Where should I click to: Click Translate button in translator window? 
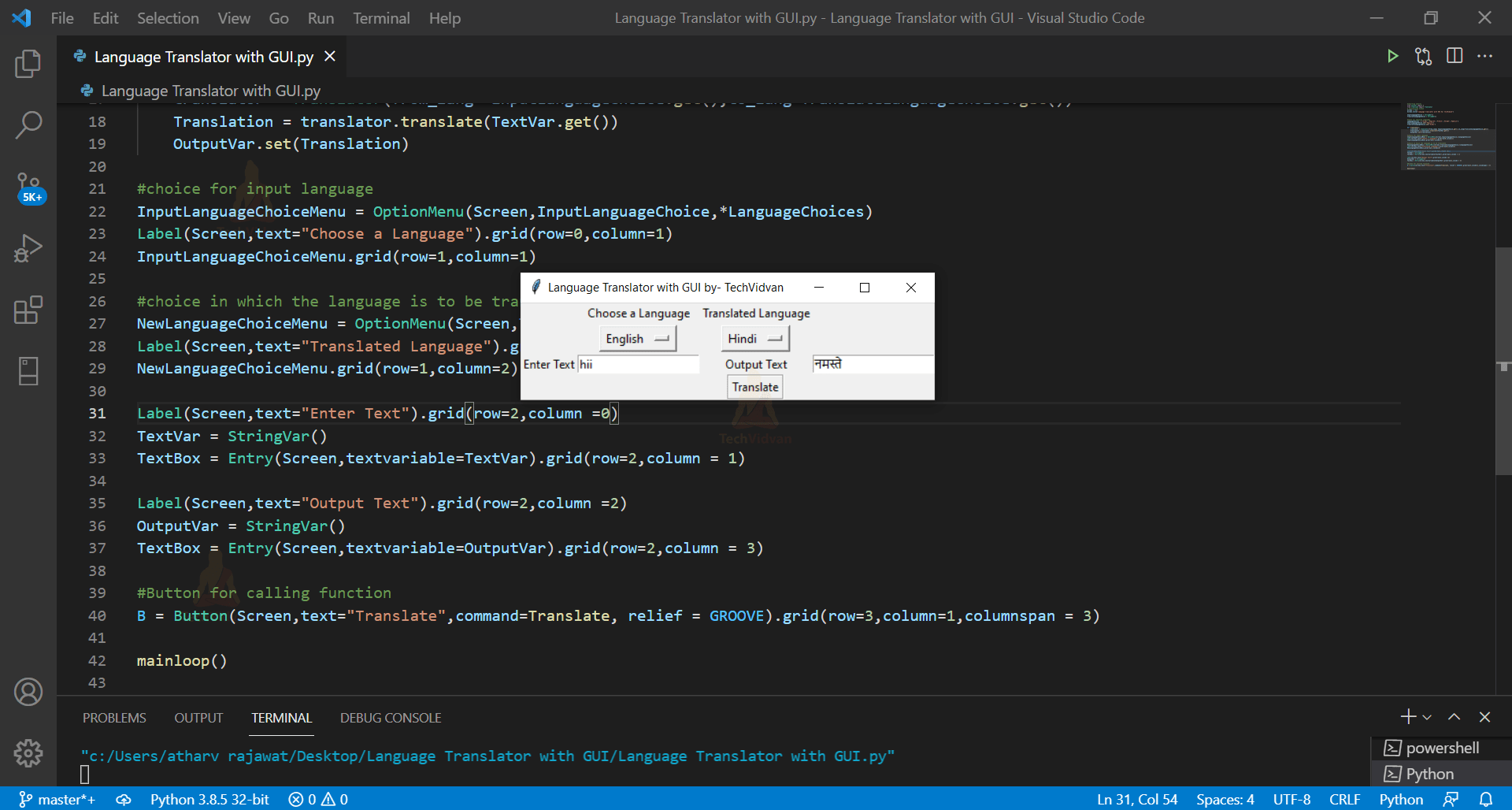[x=755, y=387]
